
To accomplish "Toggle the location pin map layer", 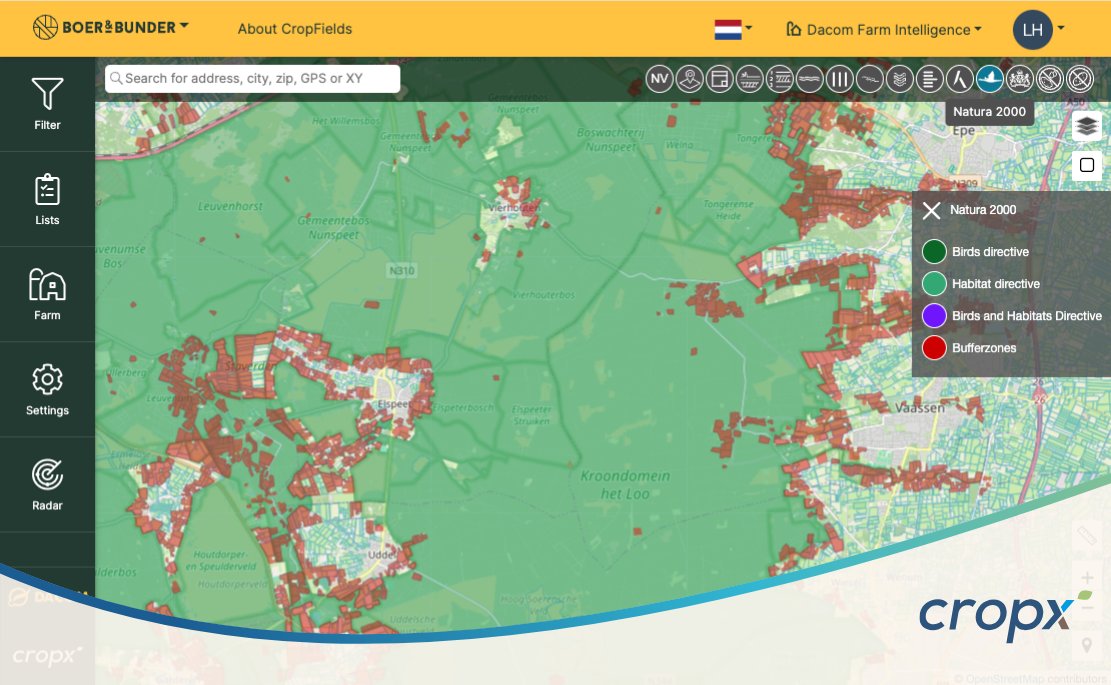I will click(689, 79).
